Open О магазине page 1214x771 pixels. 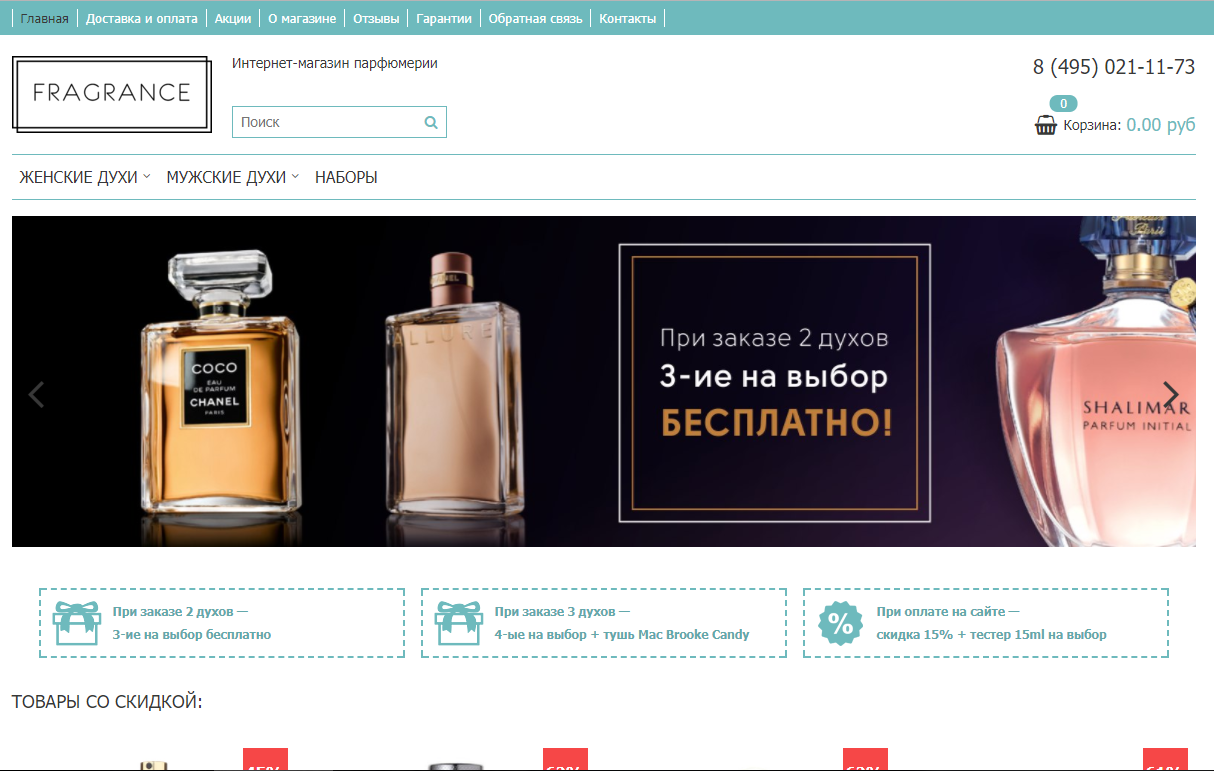click(x=302, y=19)
